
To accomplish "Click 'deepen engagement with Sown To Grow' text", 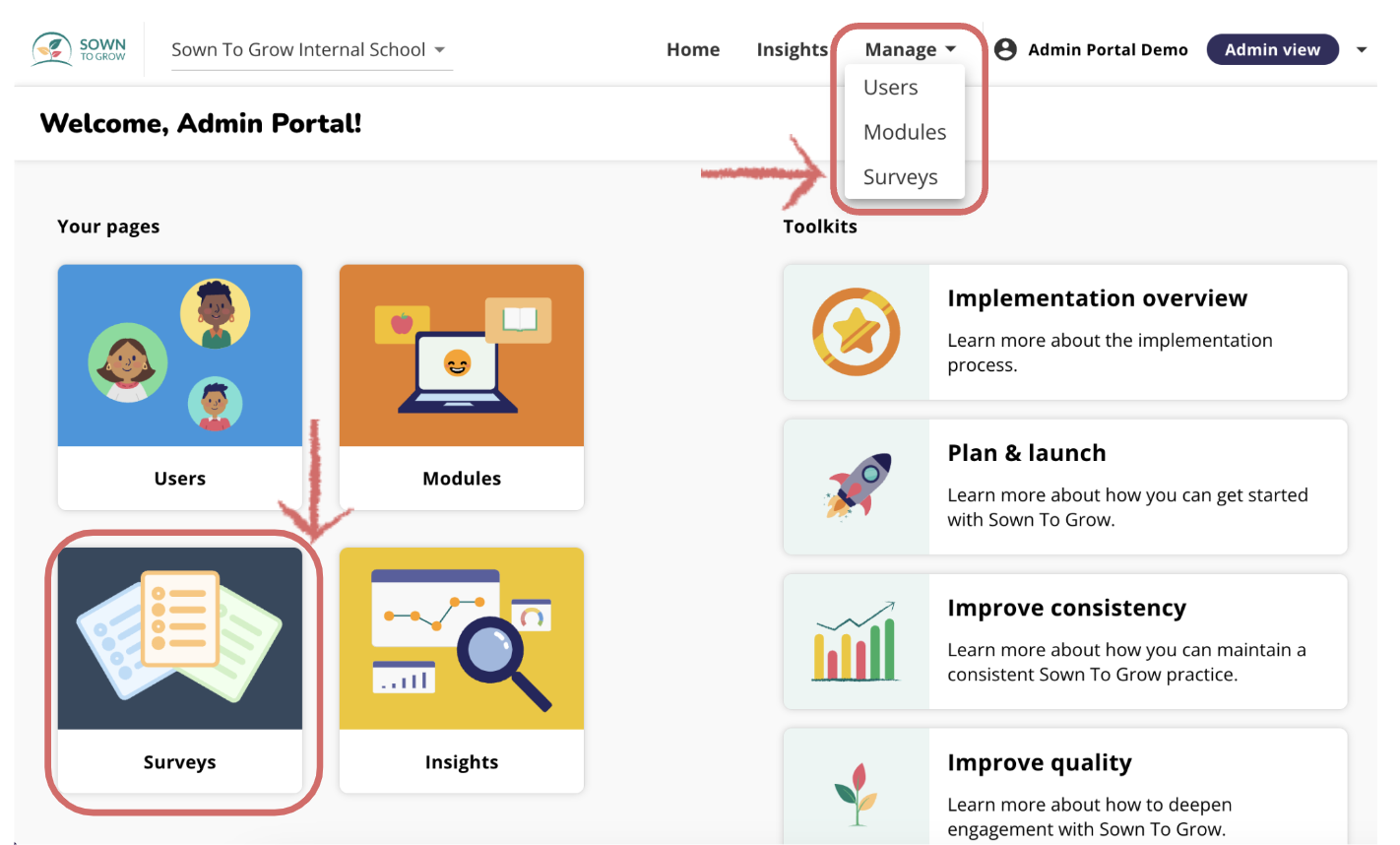I will click(x=1089, y=817).
